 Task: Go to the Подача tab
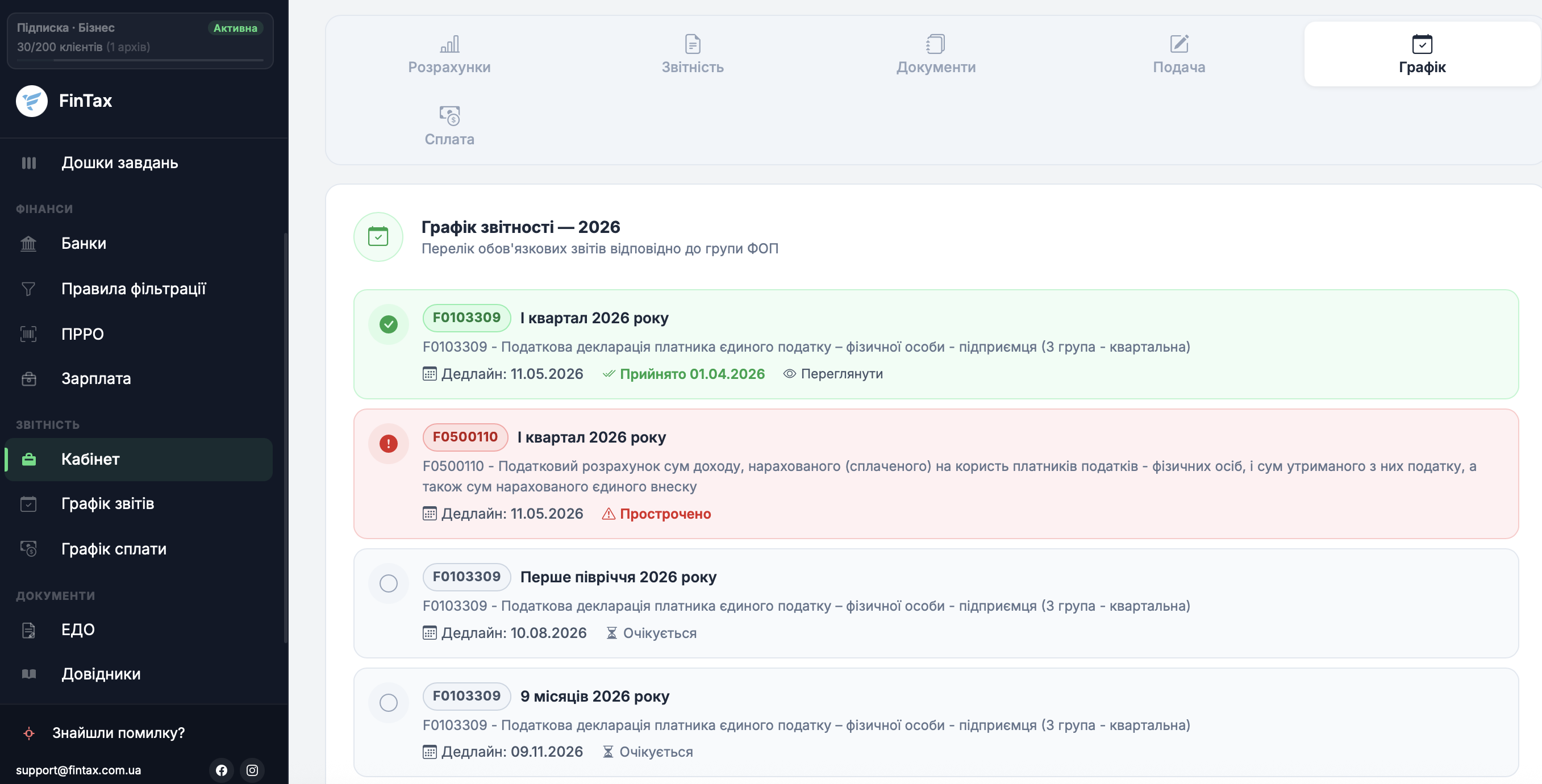pyautogui.click(x=1178, y=54)
